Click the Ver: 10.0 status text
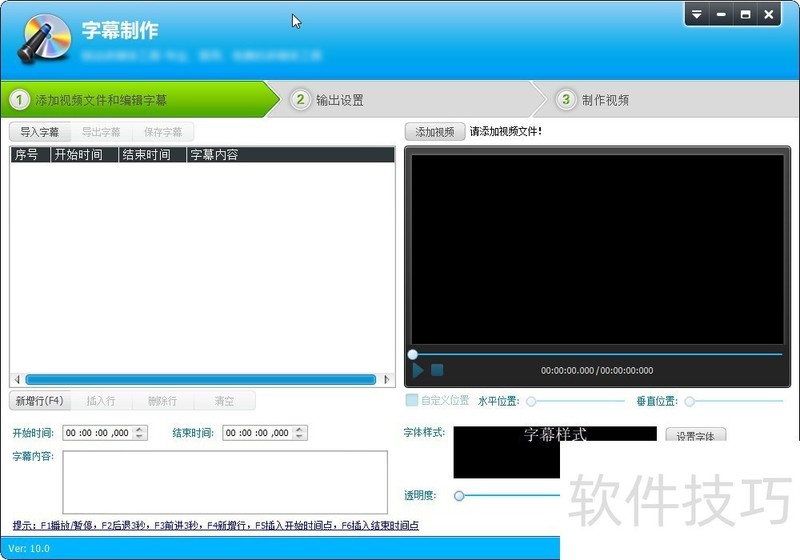The height and width of the screenshot is (560, 800). pos(29,549)
